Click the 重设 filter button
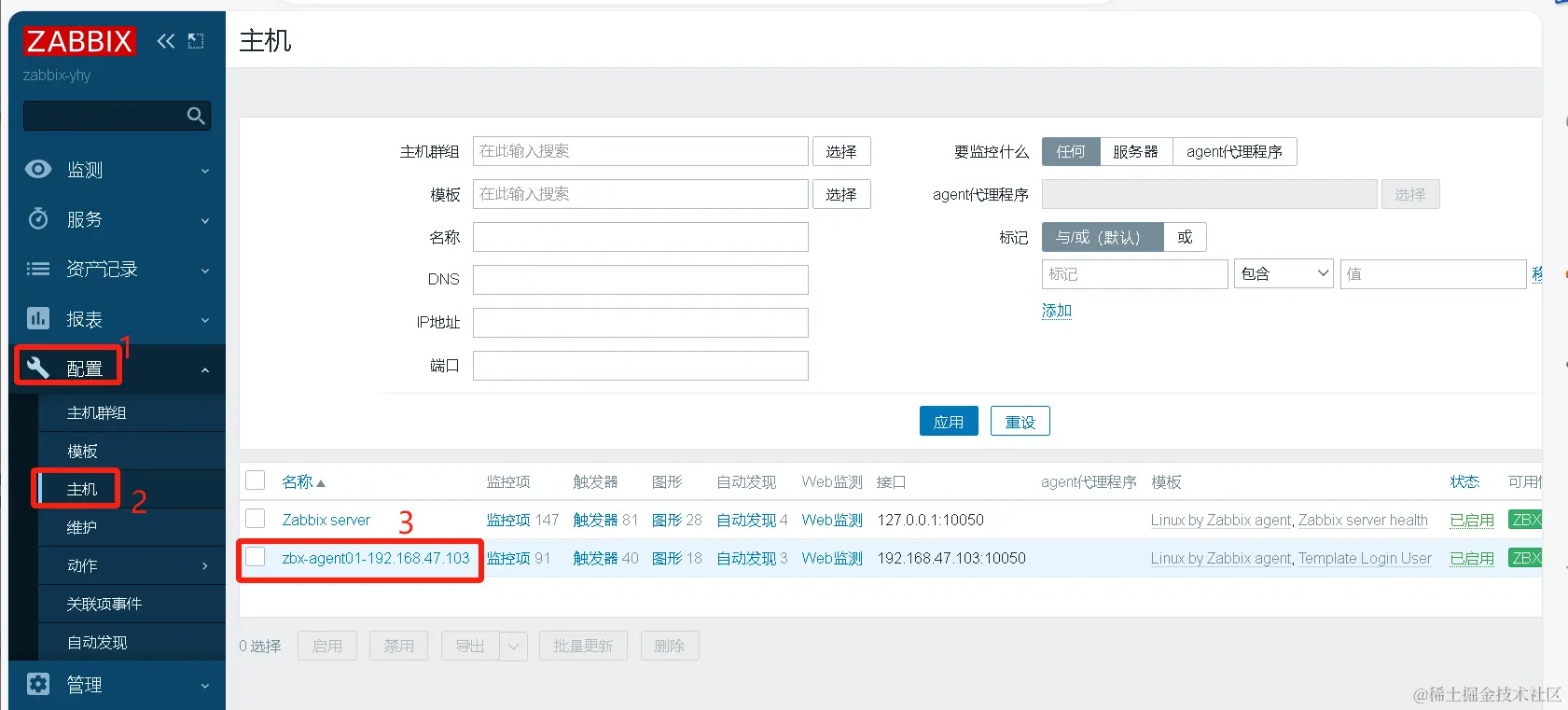This screenshot has width=1568, height=710. (1020, 421)
